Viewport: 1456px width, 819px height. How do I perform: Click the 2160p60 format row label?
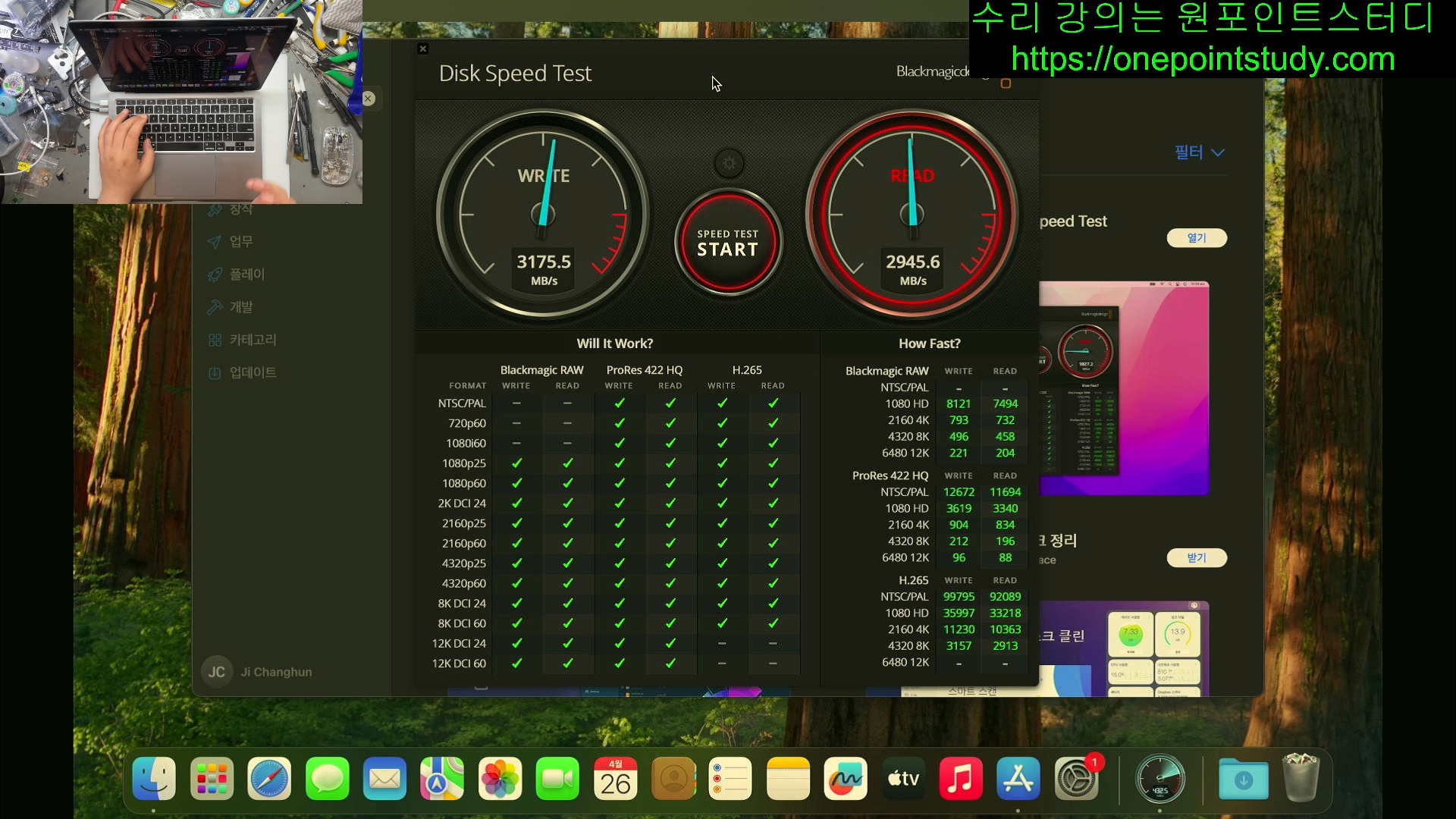pyautogui.click(x=464, y=544)
